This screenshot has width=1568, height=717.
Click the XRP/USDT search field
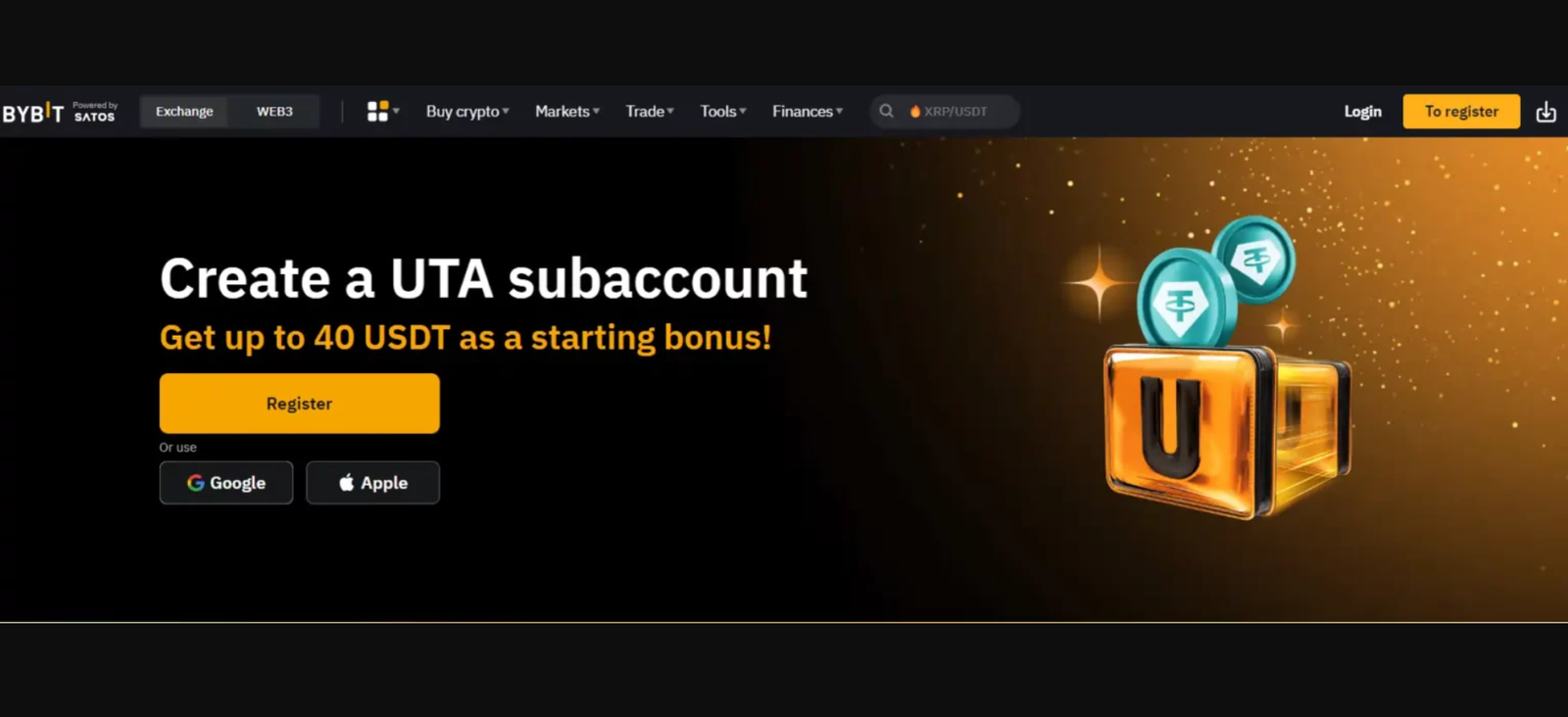click(x=945, y=112)
